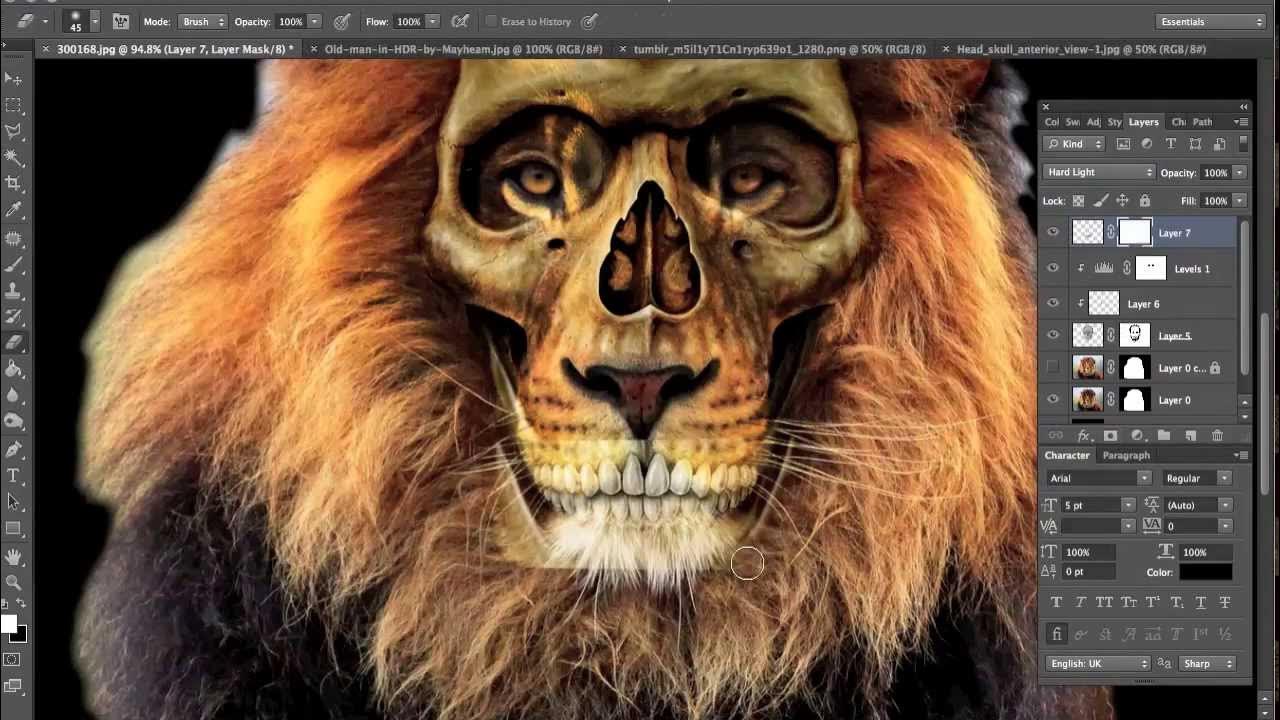Viewport: 1280px width, 720px height.
Task: Open the Essentials workspace dropdown
Action: click(1211, 21)
